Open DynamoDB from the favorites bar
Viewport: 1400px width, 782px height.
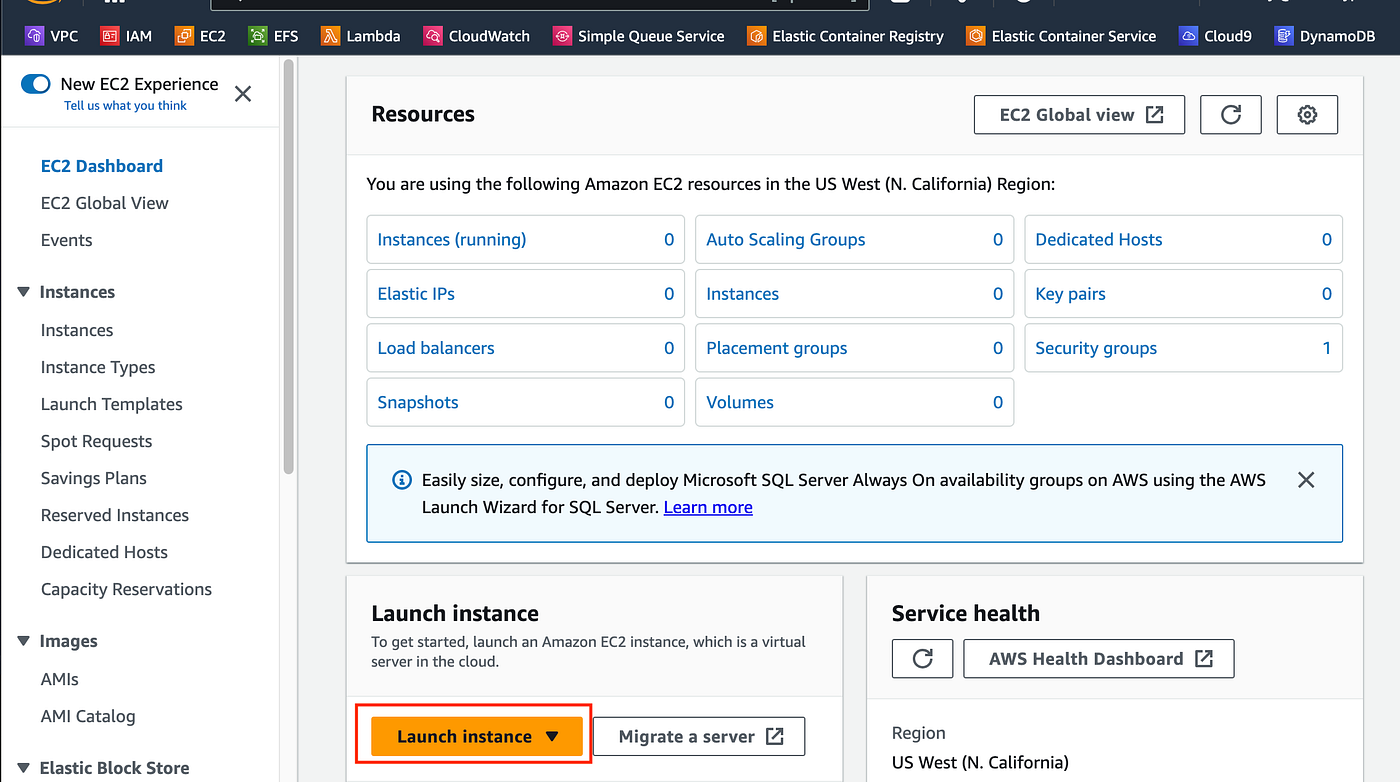(1323, 36)
